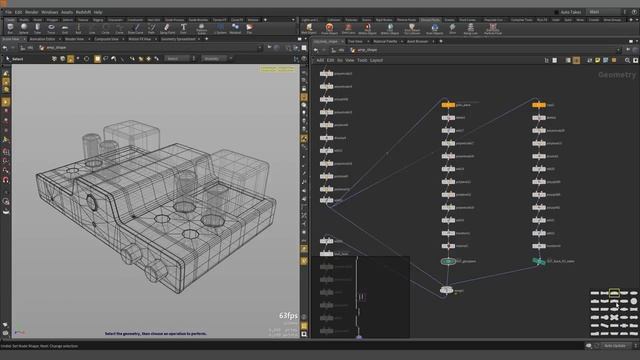This screenshot has width=640, height=360.
Task: Open the network editor Add menu
Action: point(320,60)
